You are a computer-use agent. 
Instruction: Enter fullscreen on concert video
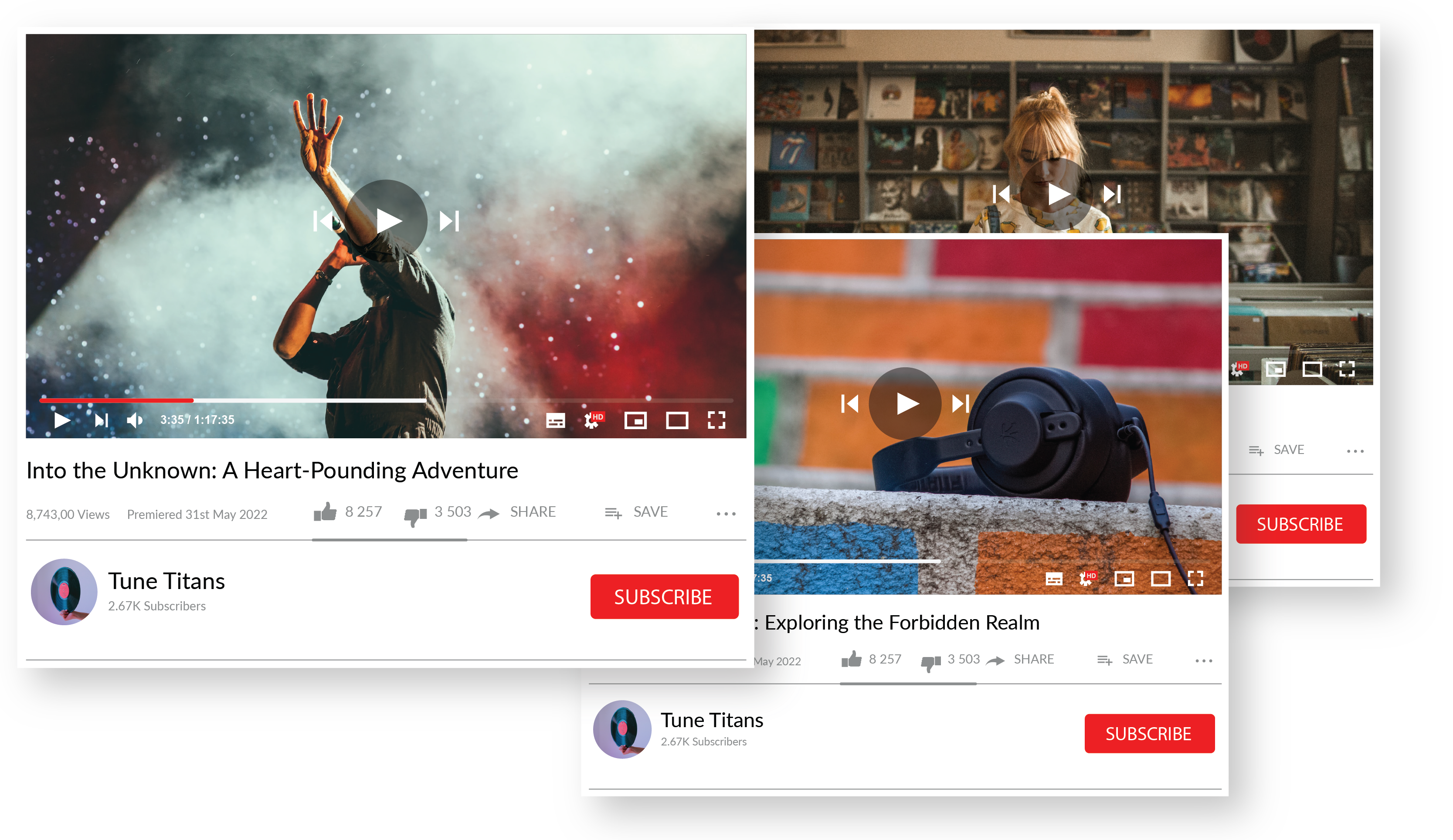coord(716,420)
